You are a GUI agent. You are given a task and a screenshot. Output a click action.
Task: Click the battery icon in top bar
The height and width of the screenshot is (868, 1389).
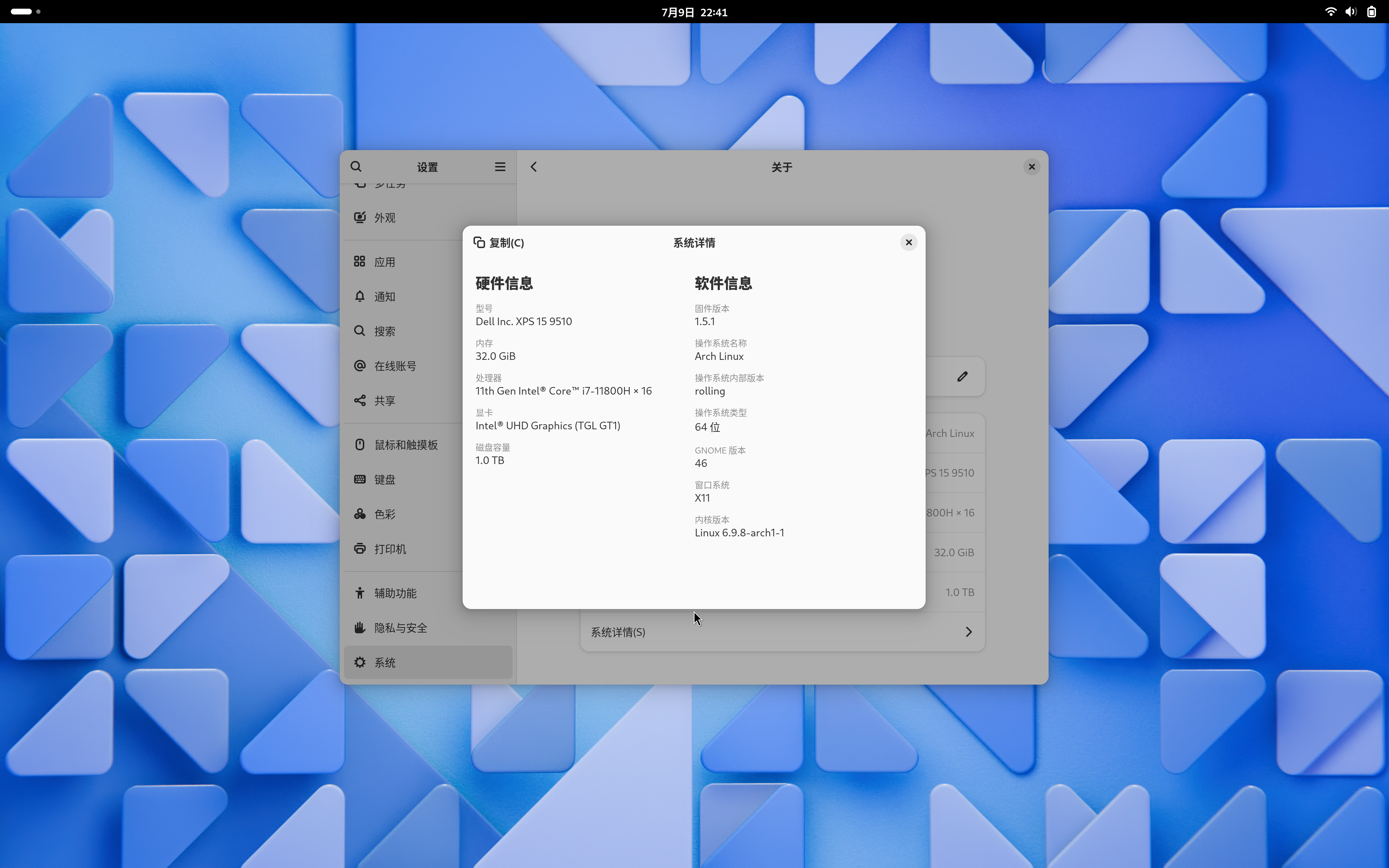[1372, 12]
